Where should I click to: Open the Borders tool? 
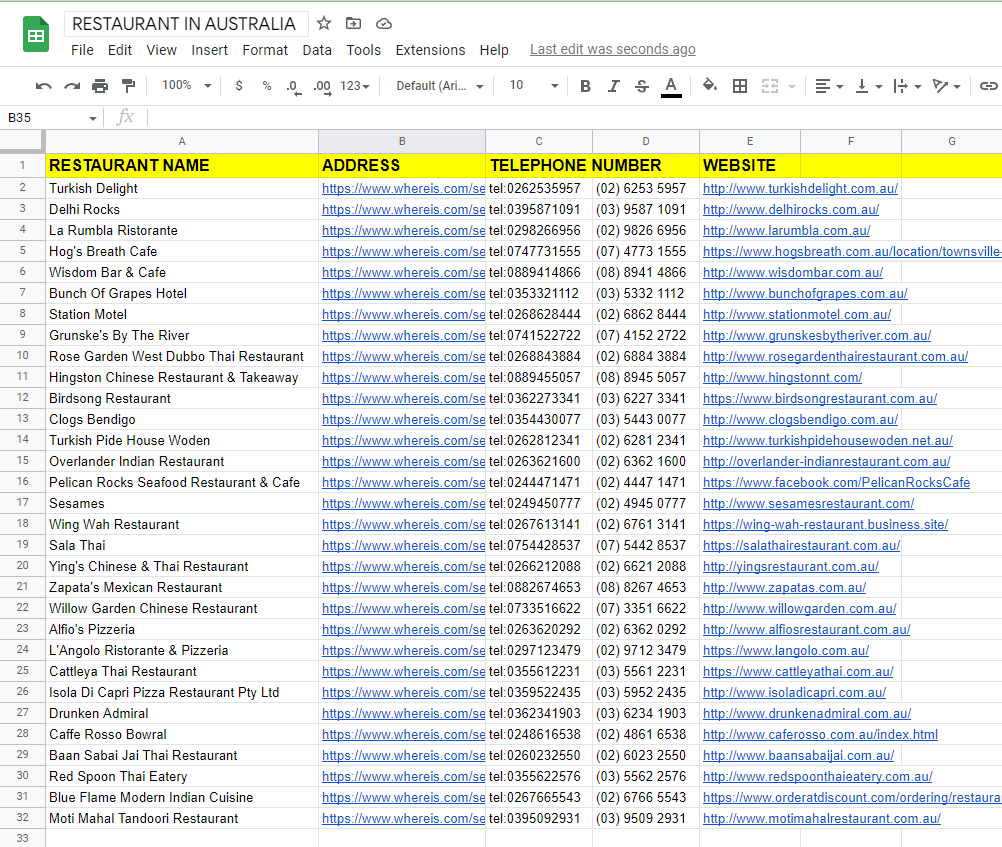739,86
